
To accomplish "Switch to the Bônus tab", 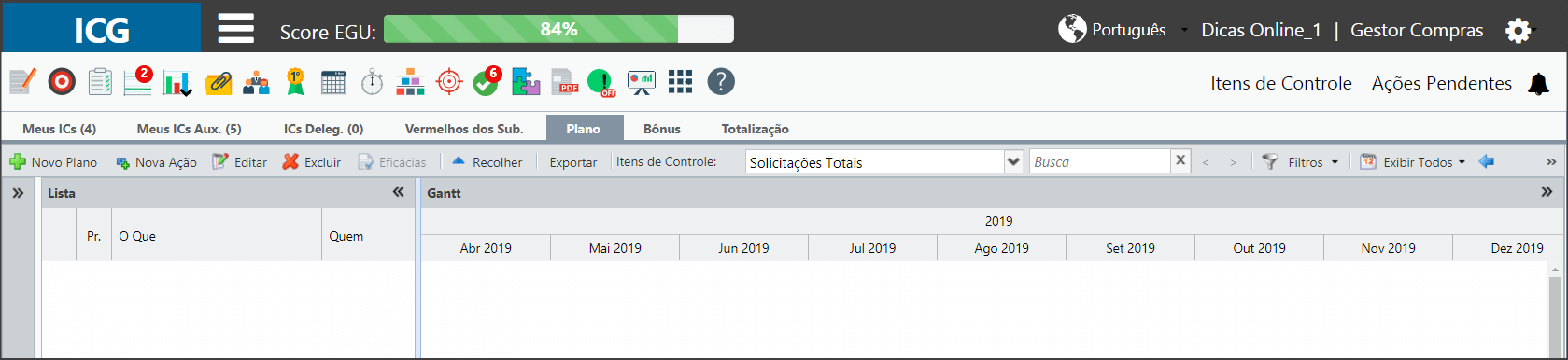I will click(662, 129).
